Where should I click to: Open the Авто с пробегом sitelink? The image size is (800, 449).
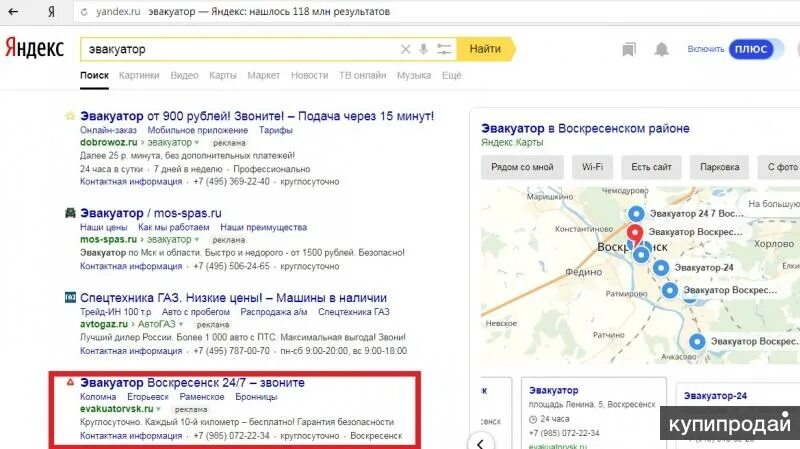[x=195, y=312]
